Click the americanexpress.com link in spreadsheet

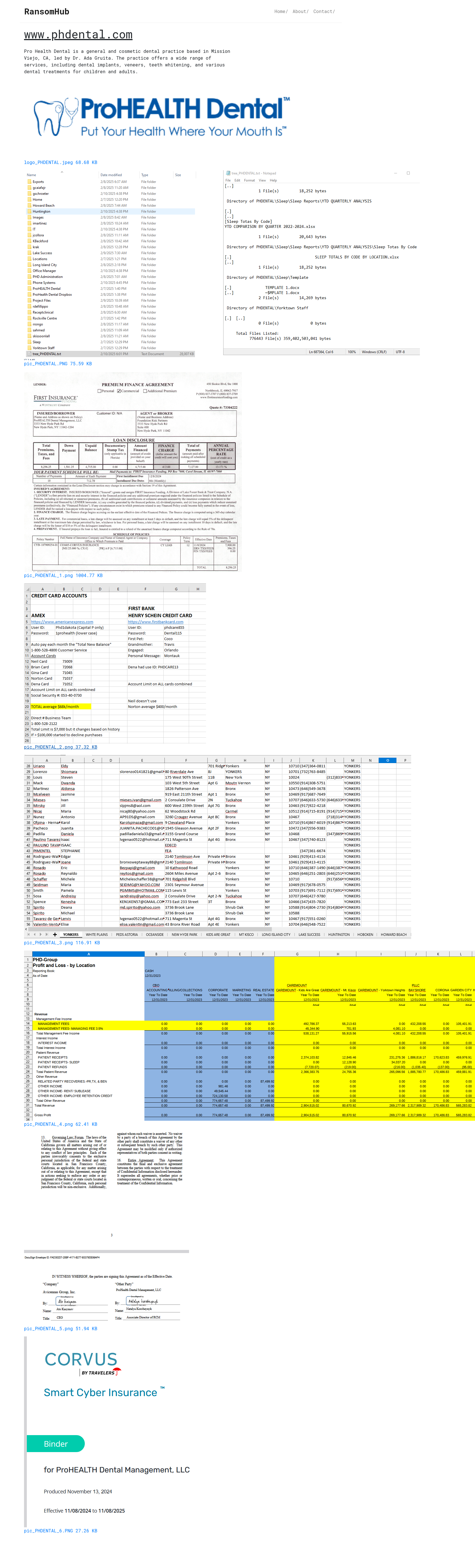click(x=62, y=622)
